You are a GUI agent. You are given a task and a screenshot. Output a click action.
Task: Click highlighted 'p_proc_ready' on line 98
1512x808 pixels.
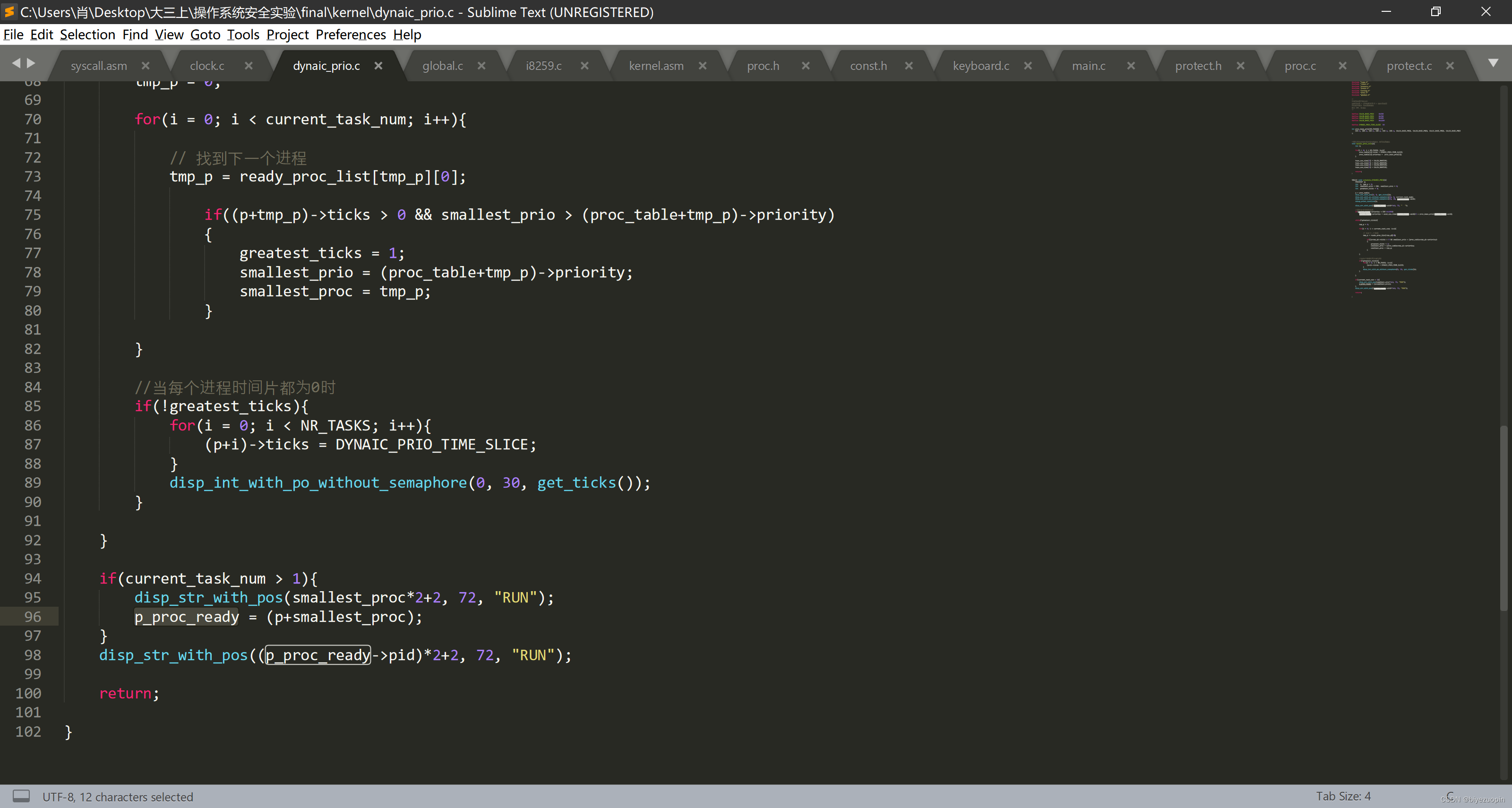[x=318, y=655]
